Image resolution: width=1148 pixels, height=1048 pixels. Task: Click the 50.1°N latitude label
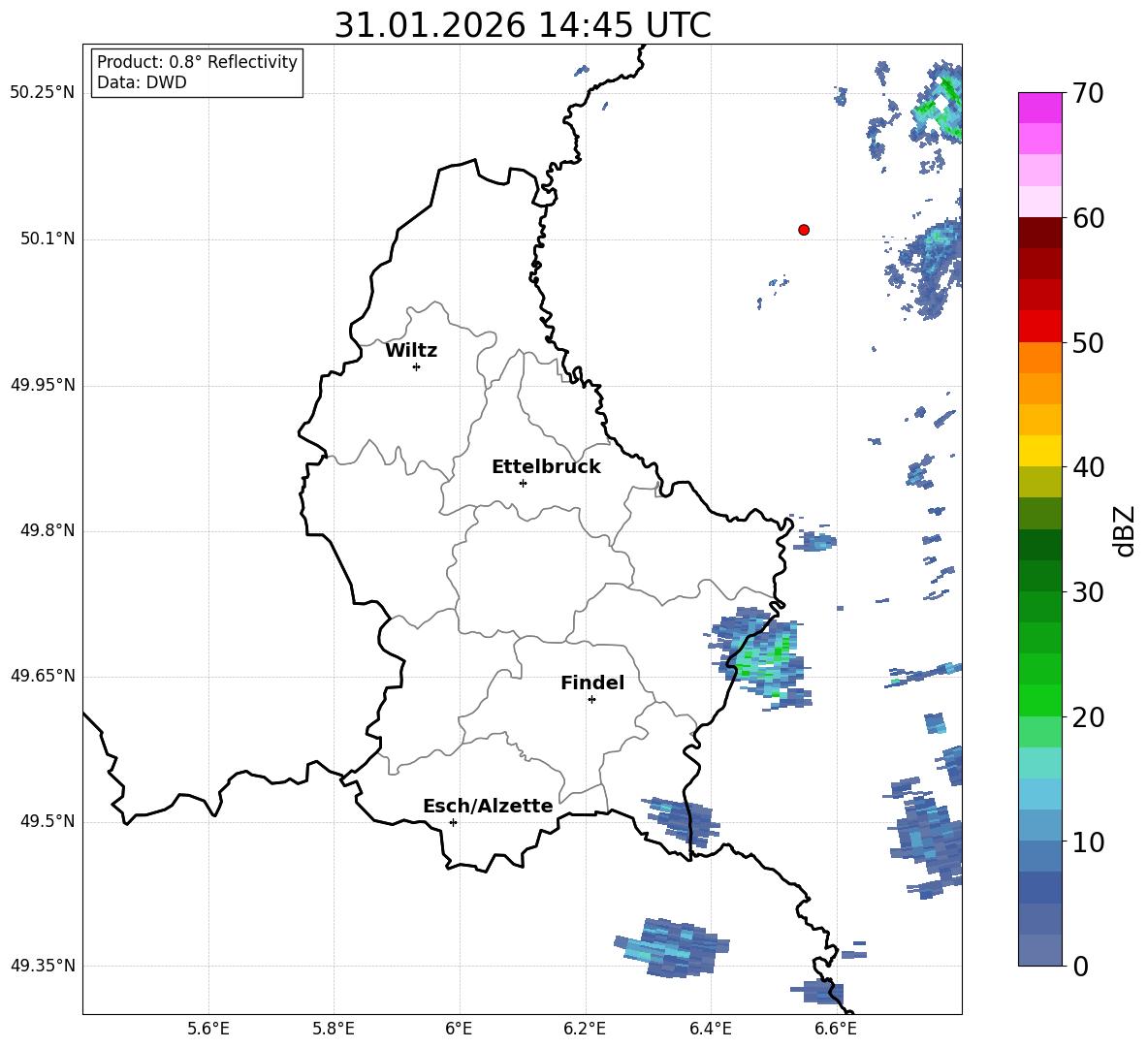coord(48,238)
